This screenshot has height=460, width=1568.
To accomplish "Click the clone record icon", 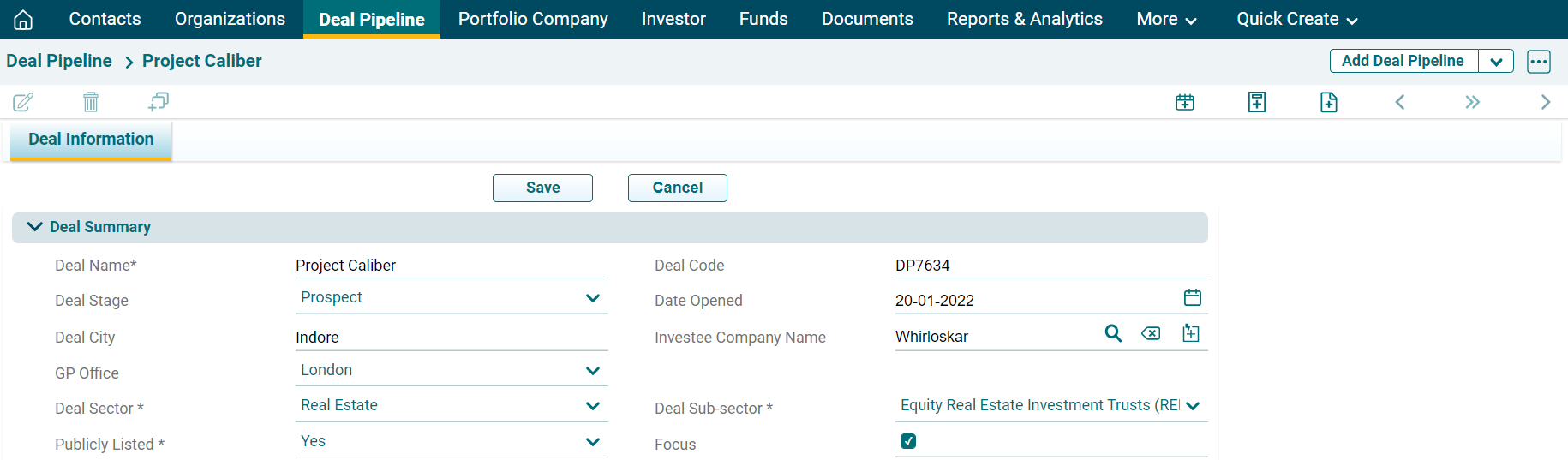I will click(x=159, y=103).
